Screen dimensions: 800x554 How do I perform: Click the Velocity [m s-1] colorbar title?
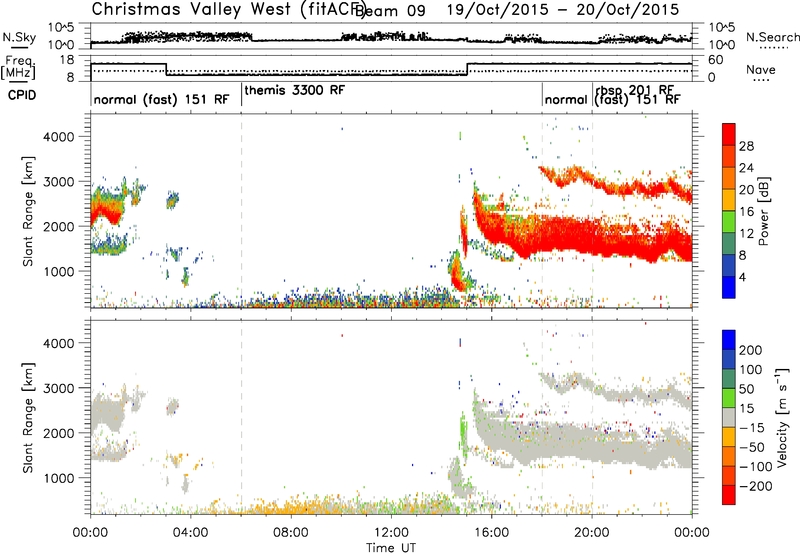click(x=782, y=417)
